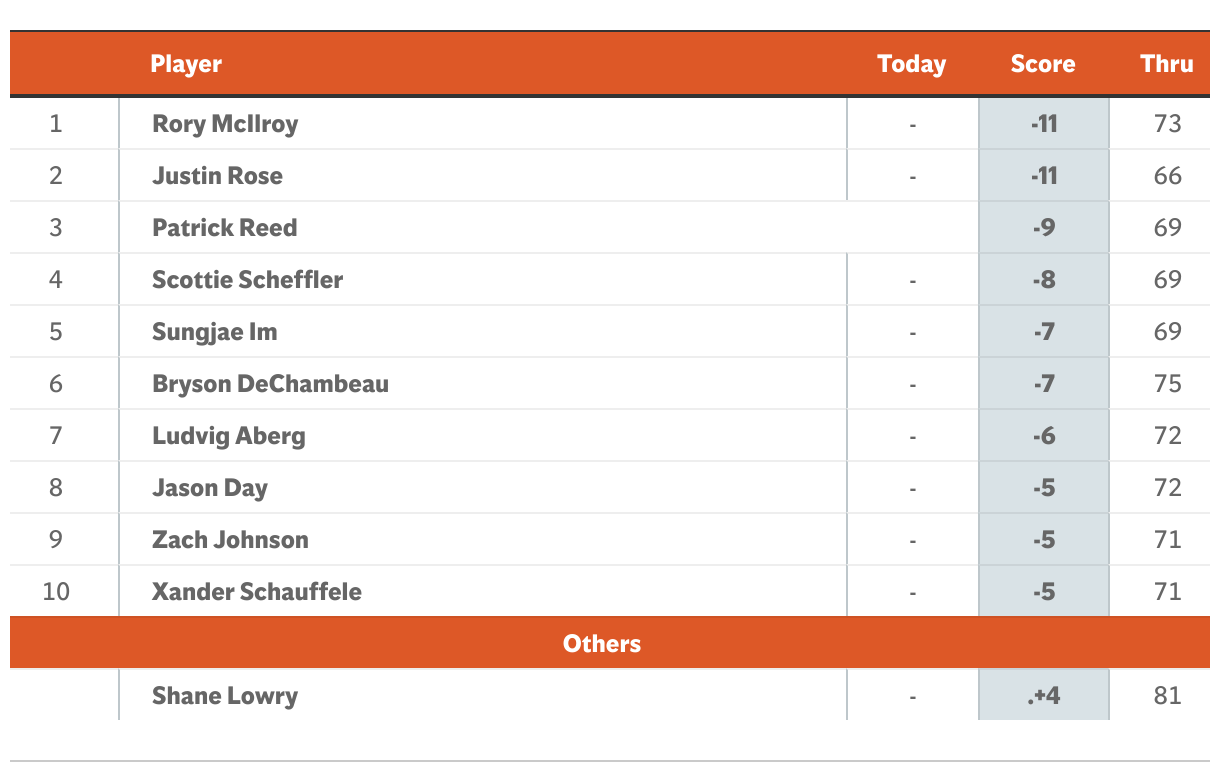
Task: Open Ludvig Aberg's entry
Action: pyautogui.click(x=228, y=436)
